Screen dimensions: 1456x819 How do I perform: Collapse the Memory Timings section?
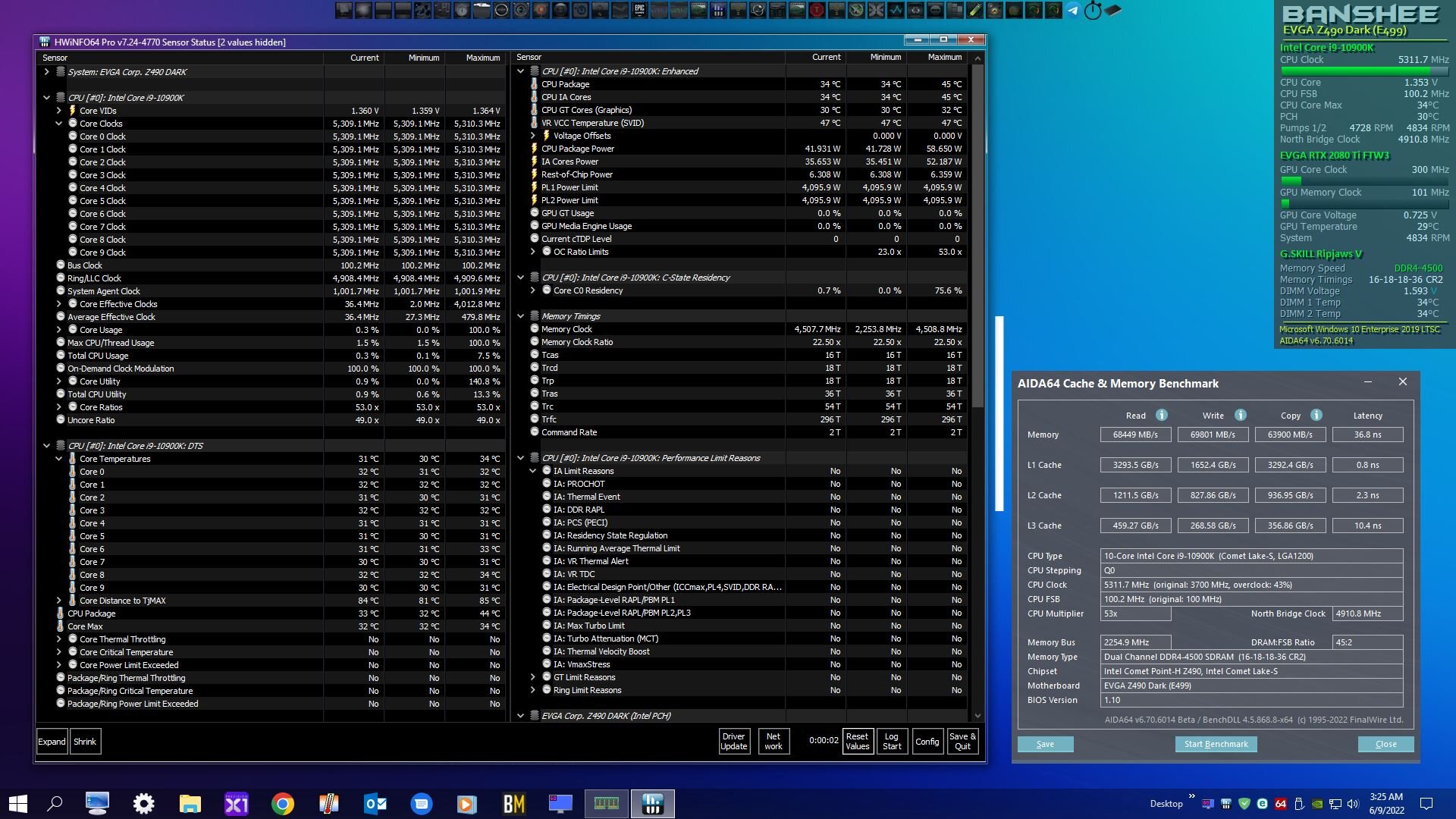[x=520, y=316]
